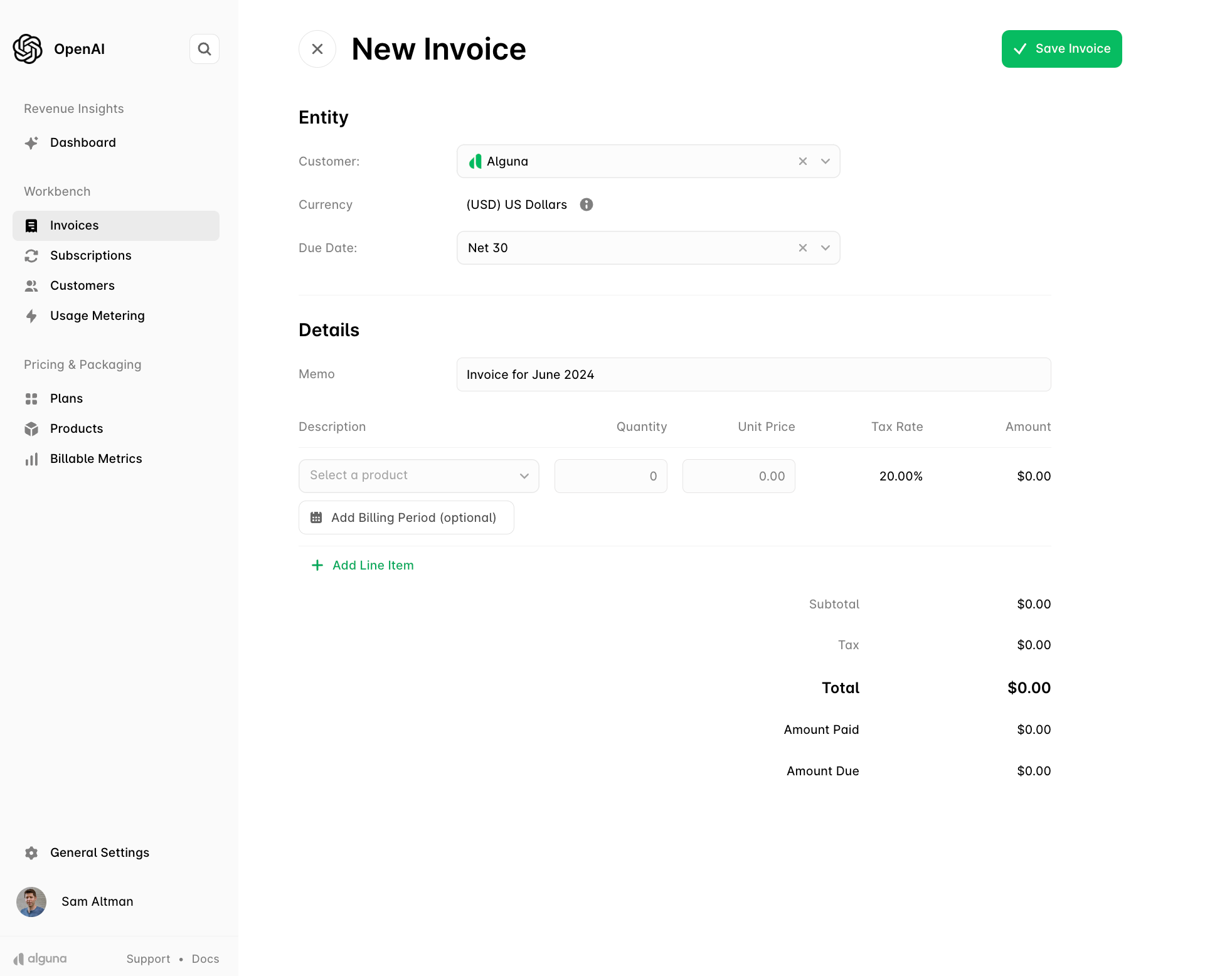Open the Docs link in footer
This screenshot has height=976, width=1232.
tap(205, 958)
